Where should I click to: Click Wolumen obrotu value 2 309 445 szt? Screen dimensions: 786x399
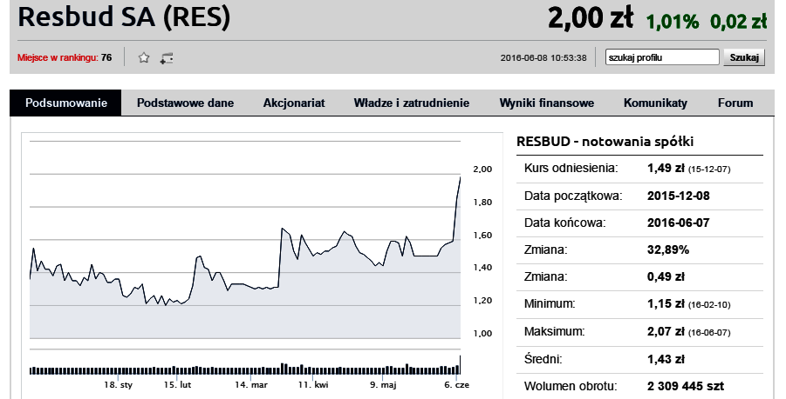point(686,386)
